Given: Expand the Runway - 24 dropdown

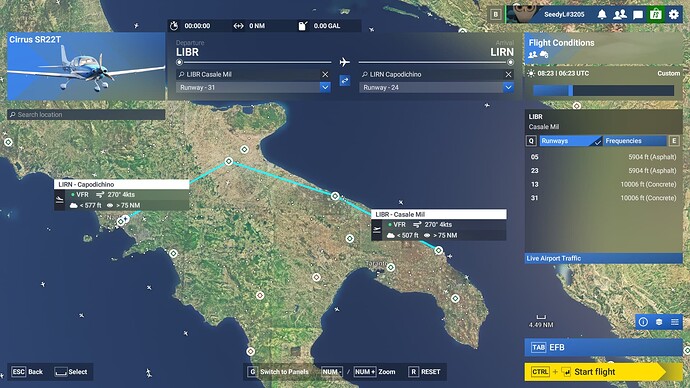Looking at the screenshot, I should click(x=508, y=87).
